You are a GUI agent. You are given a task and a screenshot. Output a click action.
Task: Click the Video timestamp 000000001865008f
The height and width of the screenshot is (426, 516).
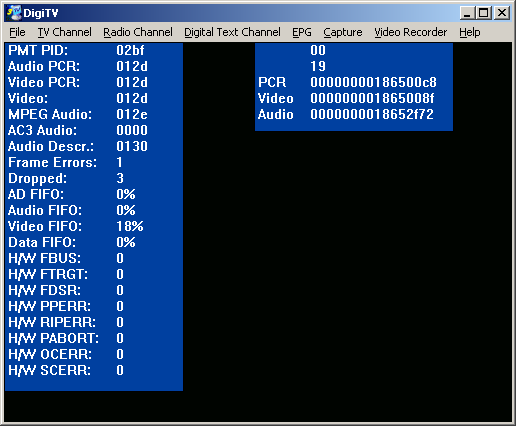coord(372,98)
